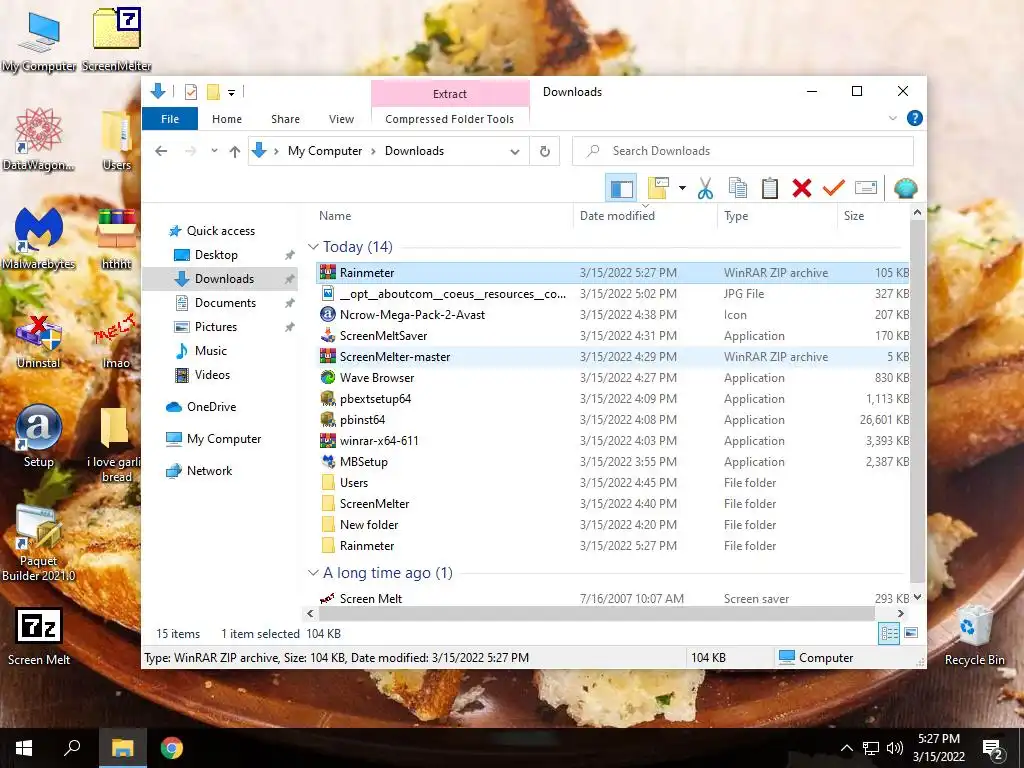Click the Properties quick access toolbar icon
The image size is (1024, 768).
tap(191, 92)
